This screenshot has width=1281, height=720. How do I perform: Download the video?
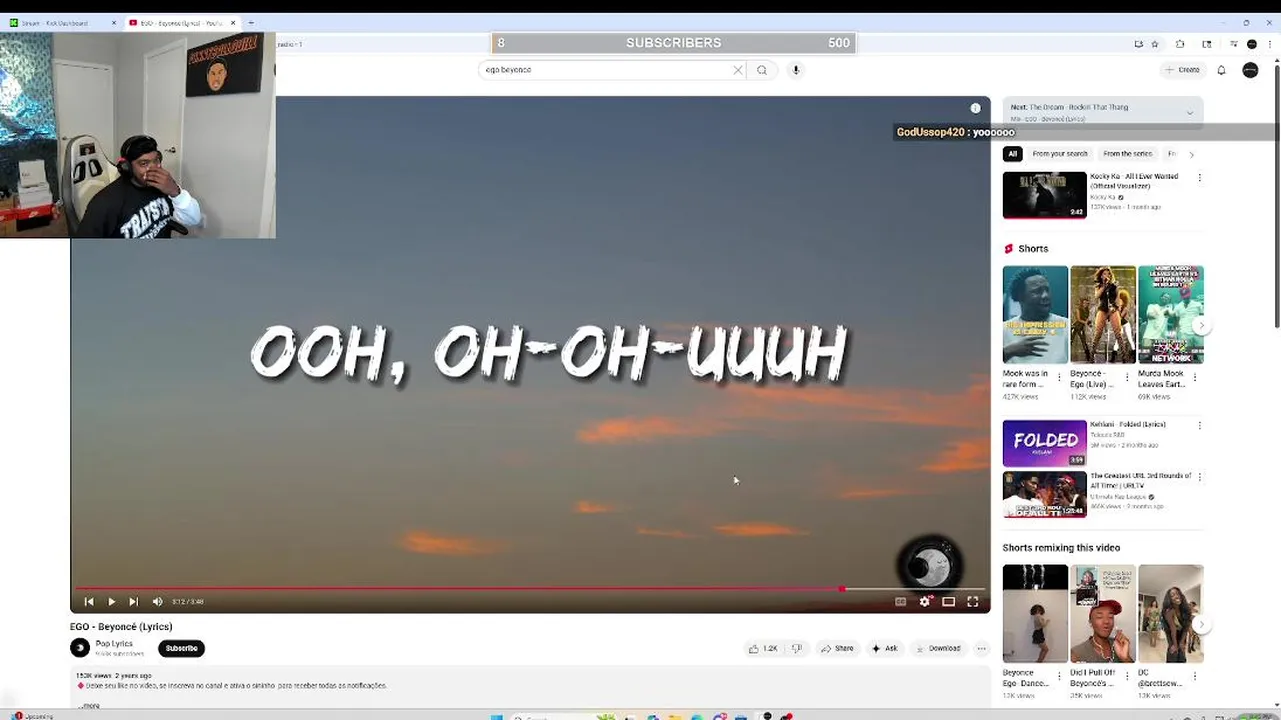(x=937, y=648)
